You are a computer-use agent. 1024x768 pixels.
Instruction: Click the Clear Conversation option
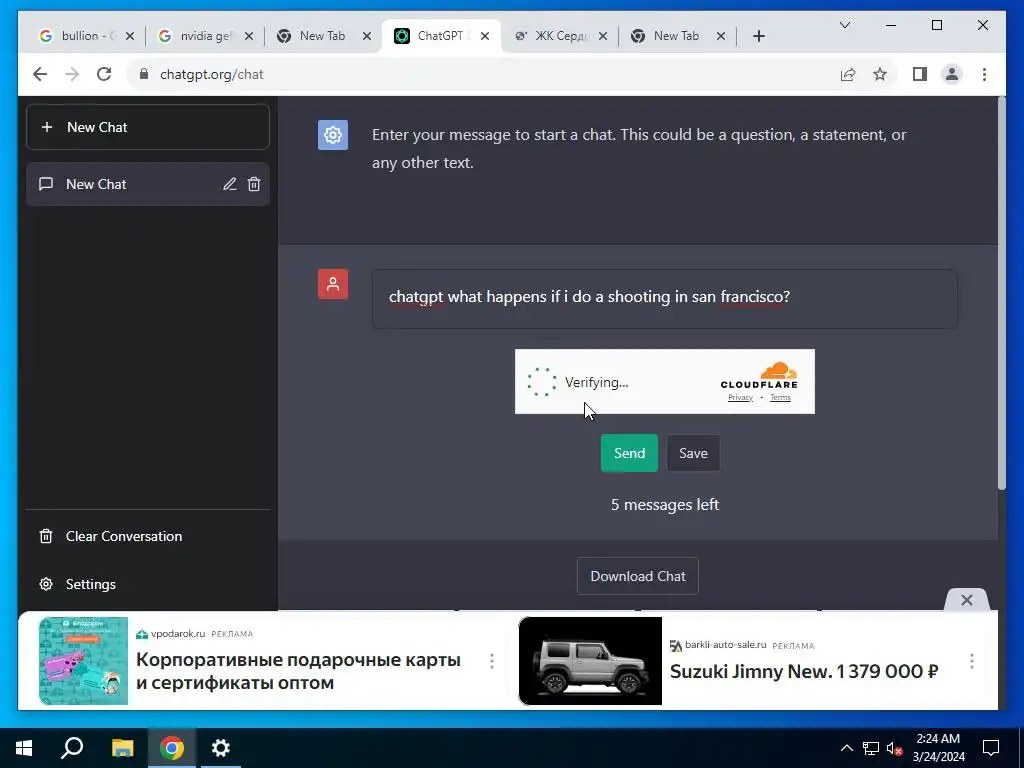pyautogui.click(x=111, y=536)
